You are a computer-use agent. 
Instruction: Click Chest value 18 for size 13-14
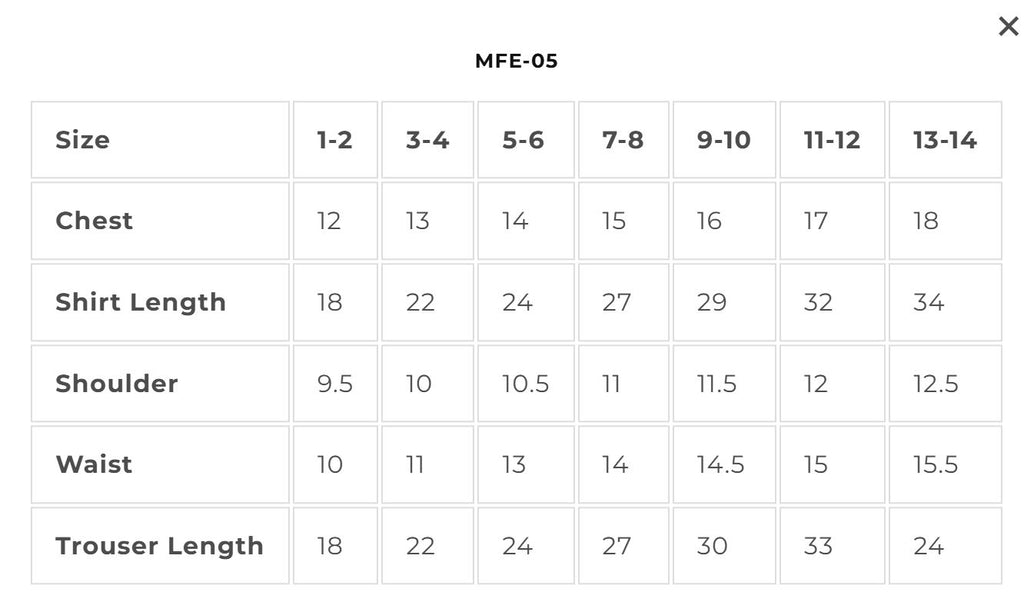click(x=945, y=221)
